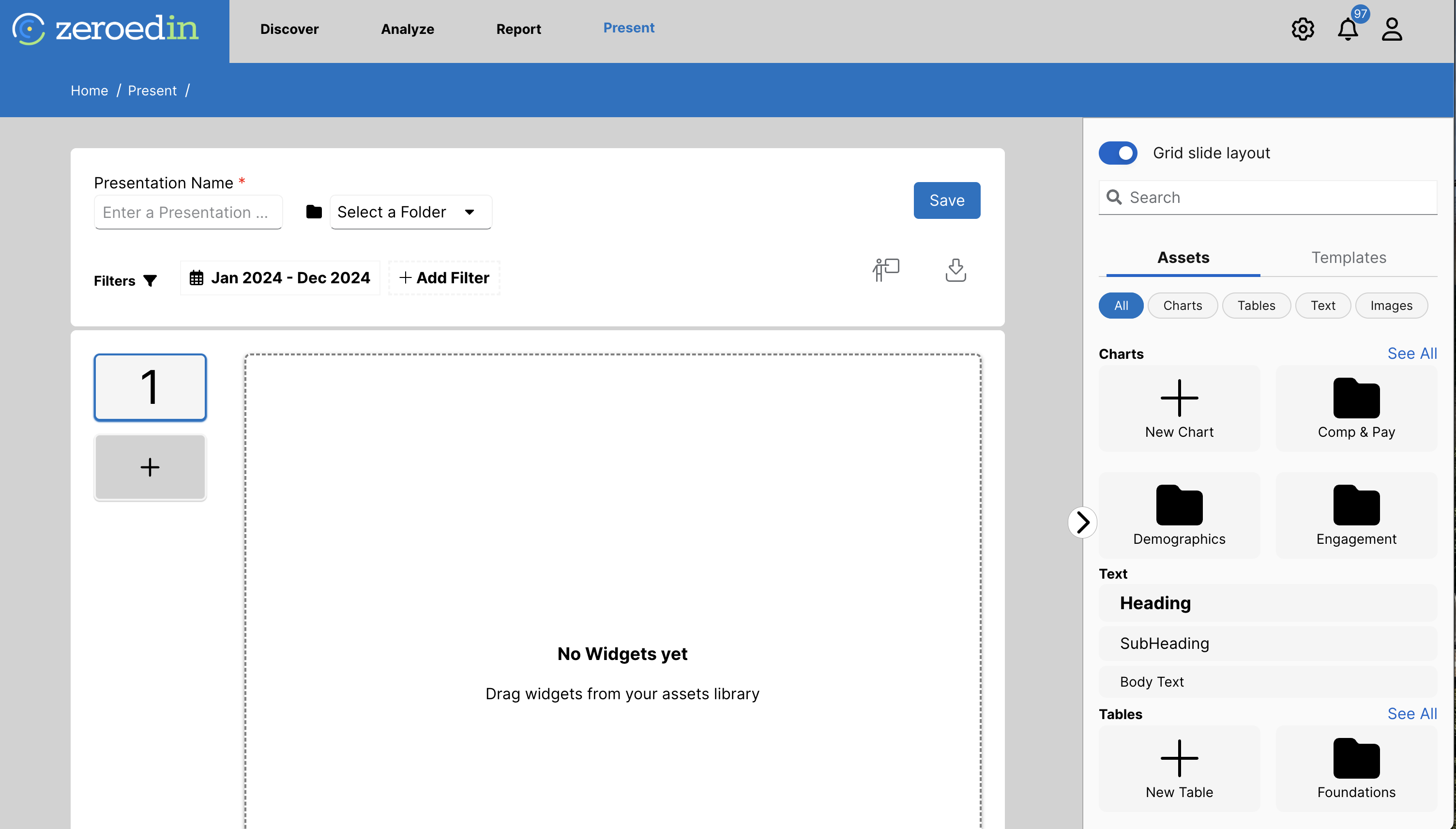
Task: Open the Jan 2024 - Dec 2024 date picker
Action: tap(280, 278)
